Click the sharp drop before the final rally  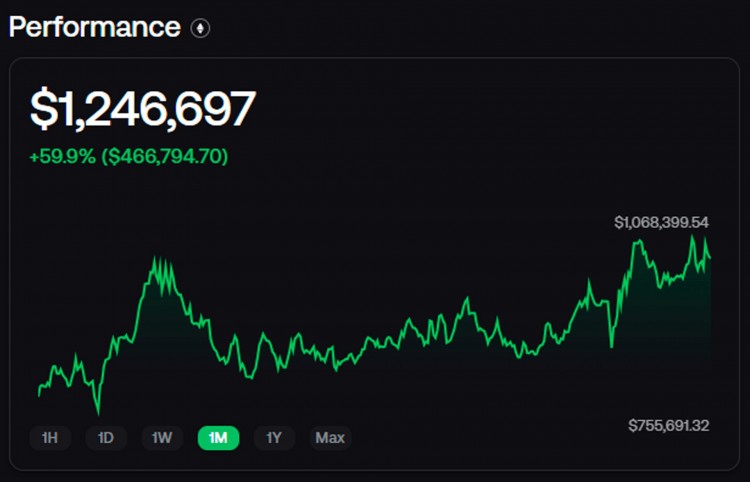611,346
